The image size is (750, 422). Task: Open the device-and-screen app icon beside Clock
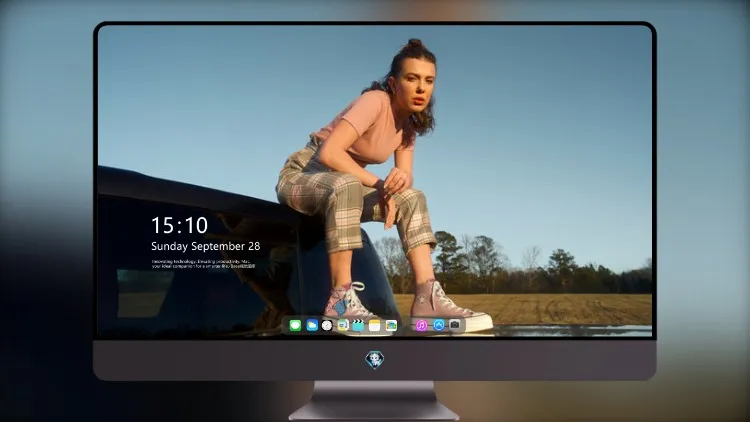coord(342,325)
